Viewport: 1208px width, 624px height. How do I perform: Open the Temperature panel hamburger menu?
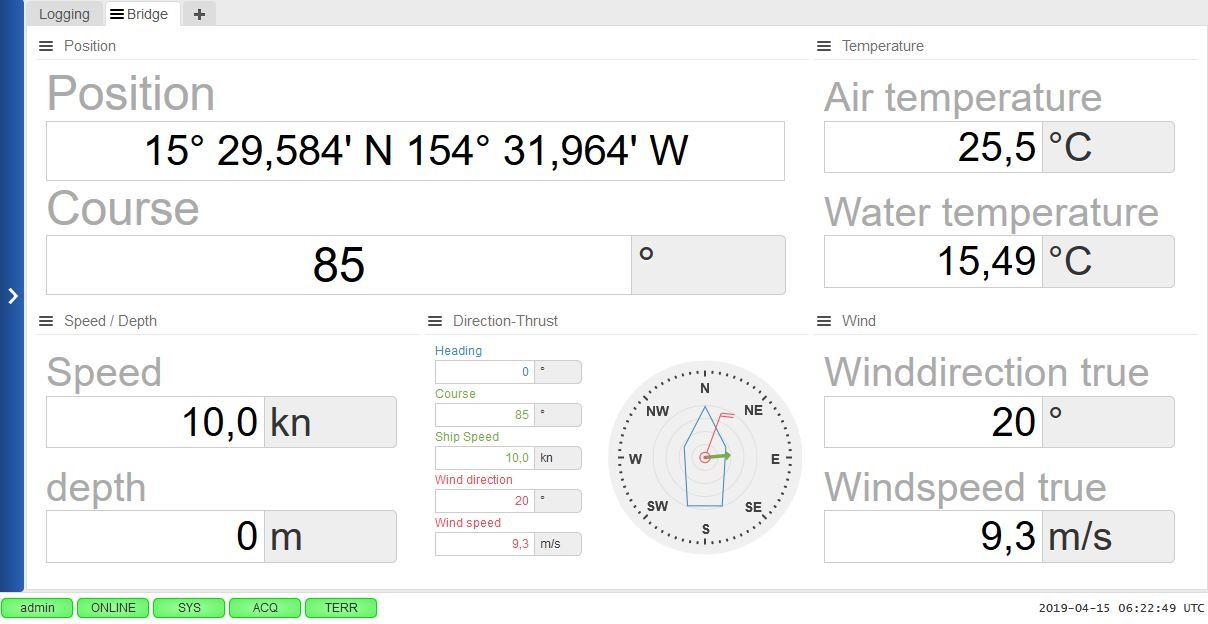click(824, 46)
